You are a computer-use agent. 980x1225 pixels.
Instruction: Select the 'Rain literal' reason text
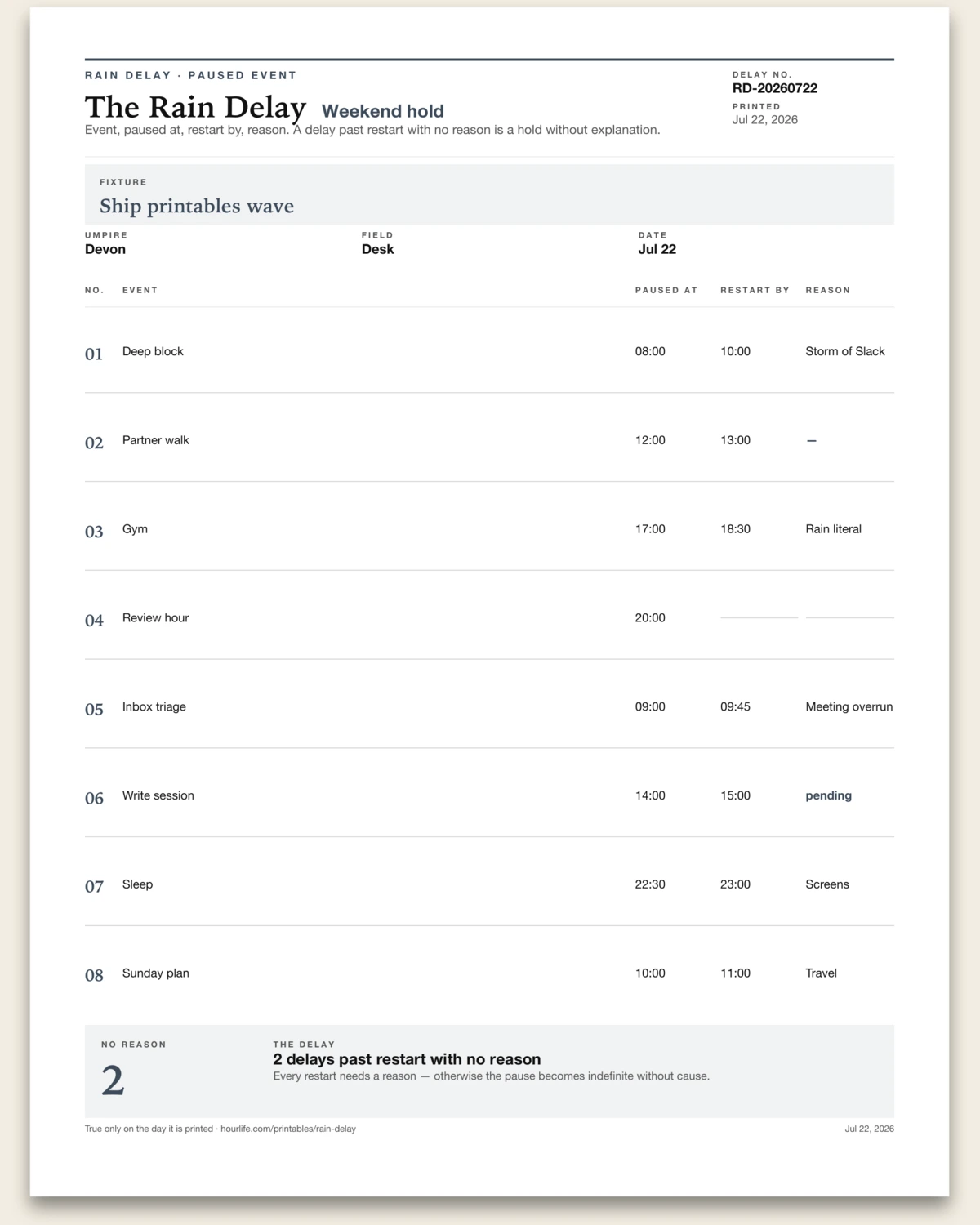(833, 529)
